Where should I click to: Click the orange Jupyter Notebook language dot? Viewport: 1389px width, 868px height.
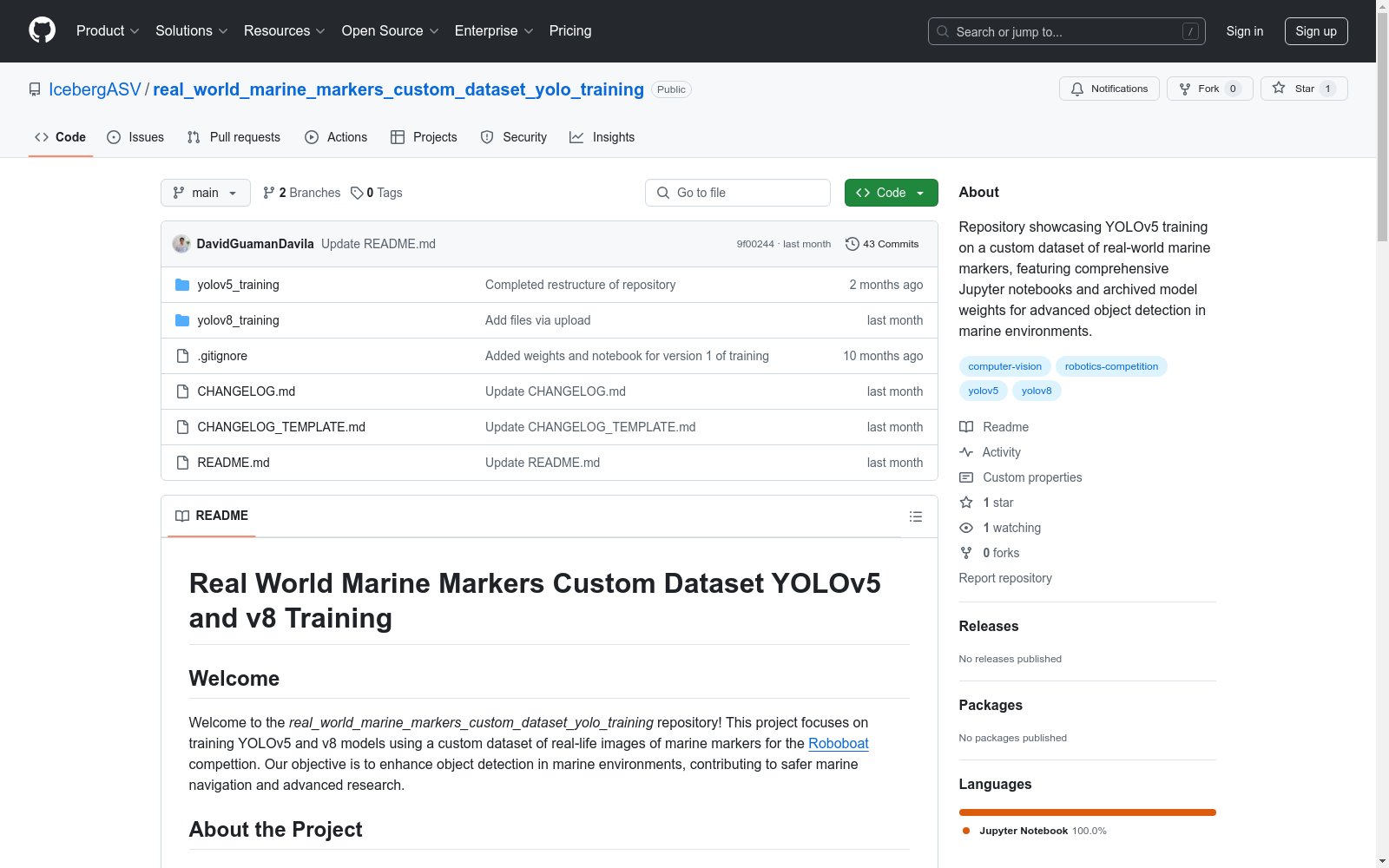(966, 831)
